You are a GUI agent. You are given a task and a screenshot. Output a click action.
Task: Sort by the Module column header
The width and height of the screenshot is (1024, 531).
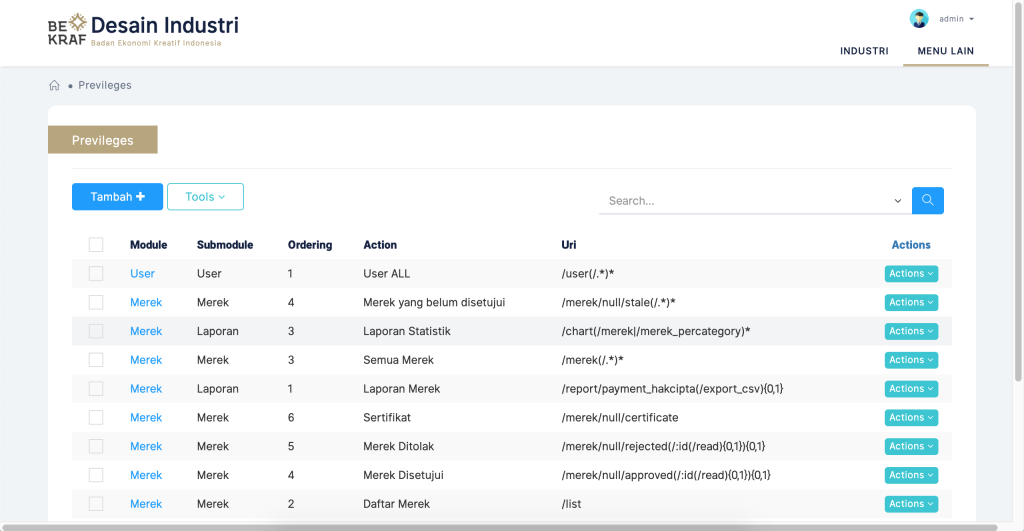pos(148,245)
